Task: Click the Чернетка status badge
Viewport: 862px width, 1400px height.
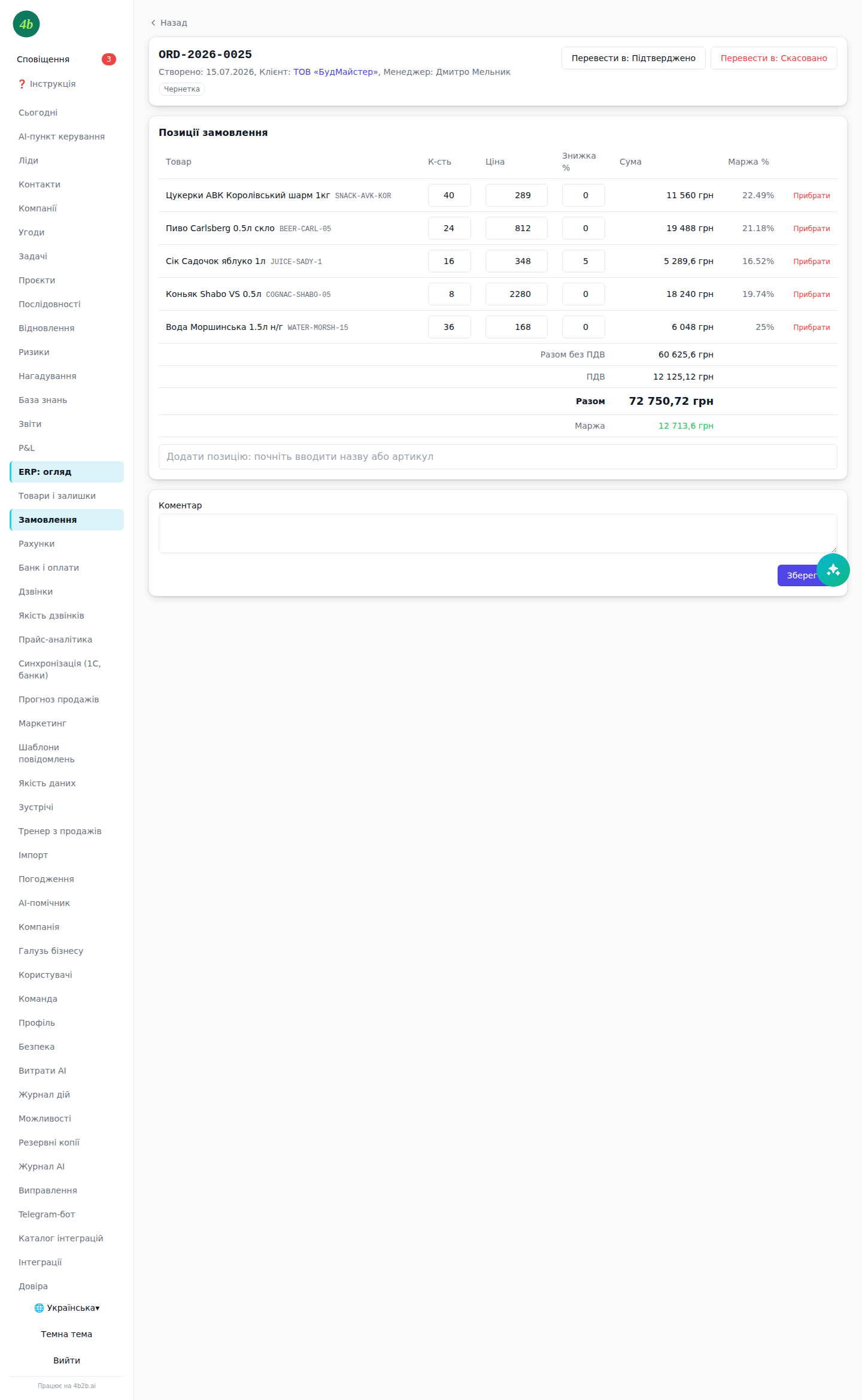Action: (x=182, y=89)
